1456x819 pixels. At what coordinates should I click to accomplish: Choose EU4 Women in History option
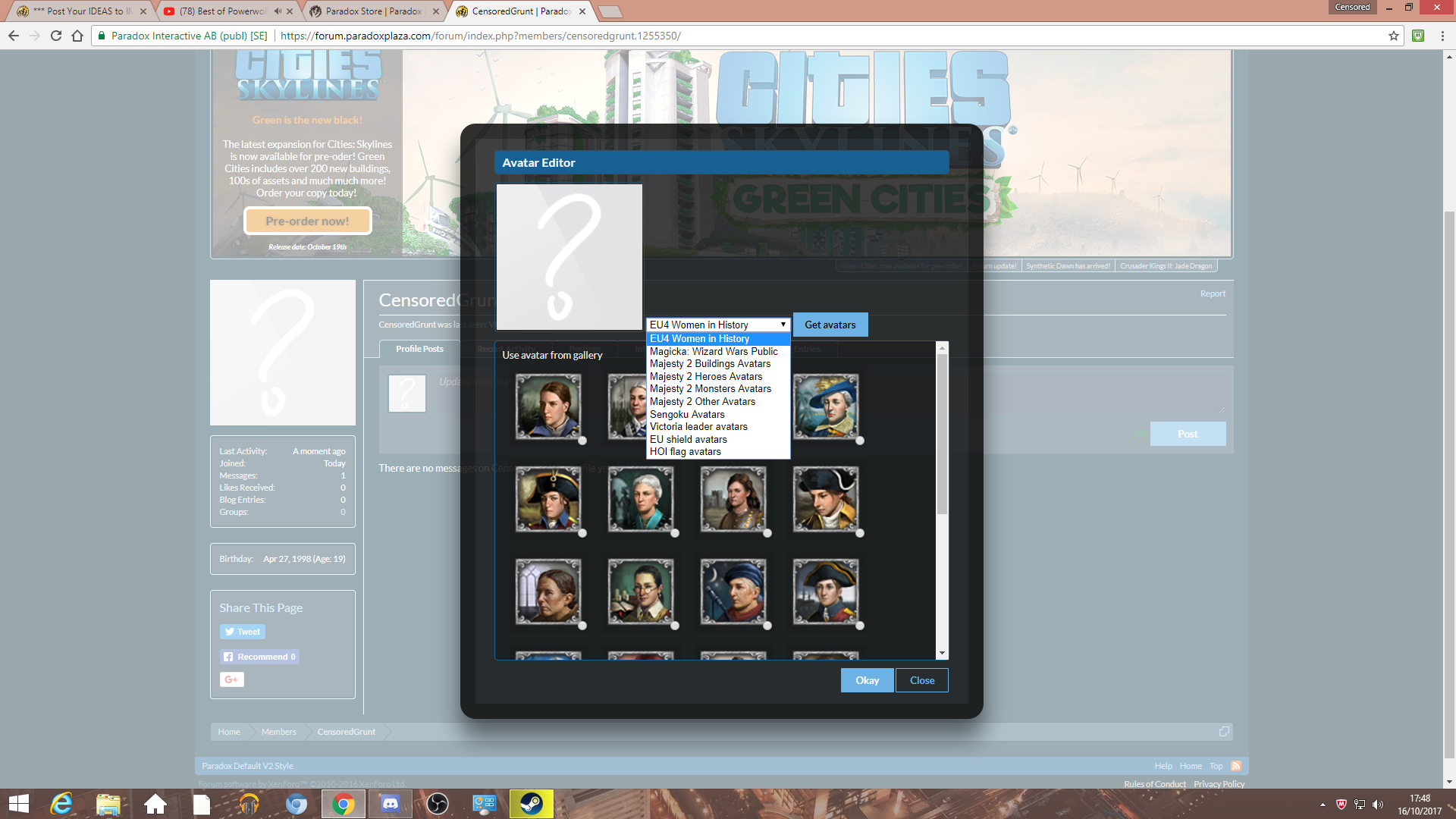coord(718,339)
